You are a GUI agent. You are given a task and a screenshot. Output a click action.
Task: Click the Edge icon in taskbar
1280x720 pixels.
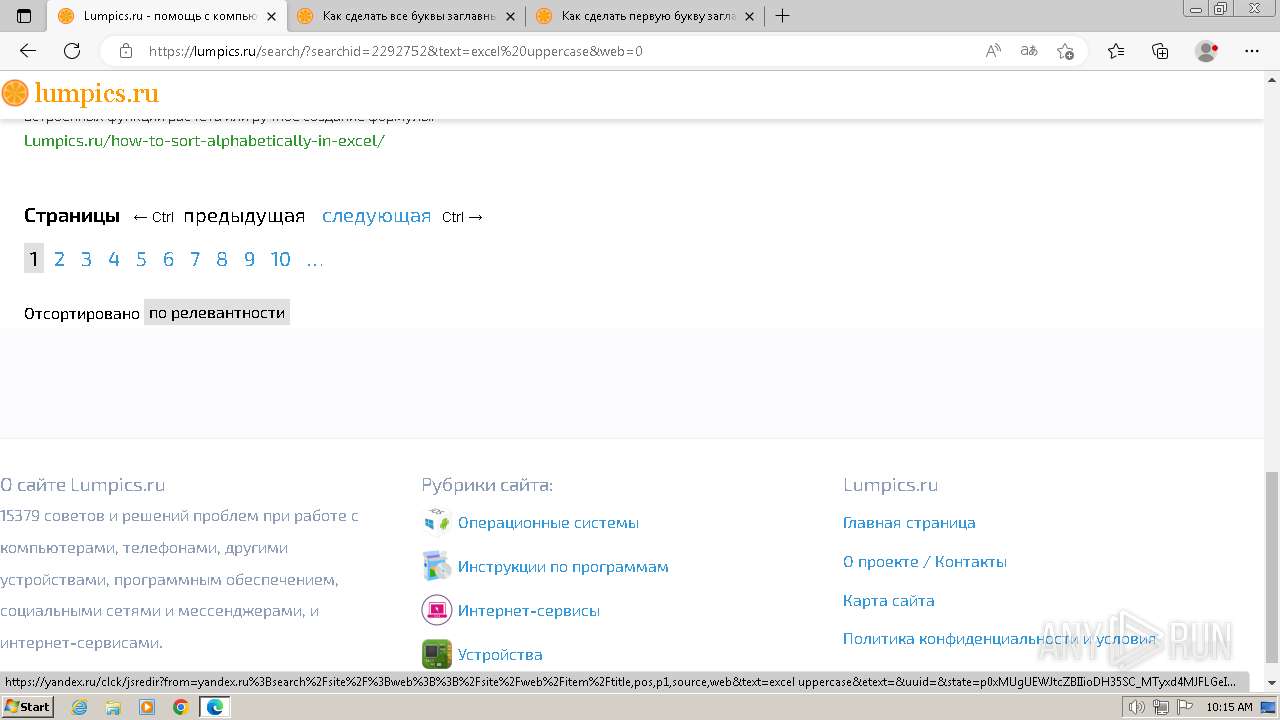[214, 707]
